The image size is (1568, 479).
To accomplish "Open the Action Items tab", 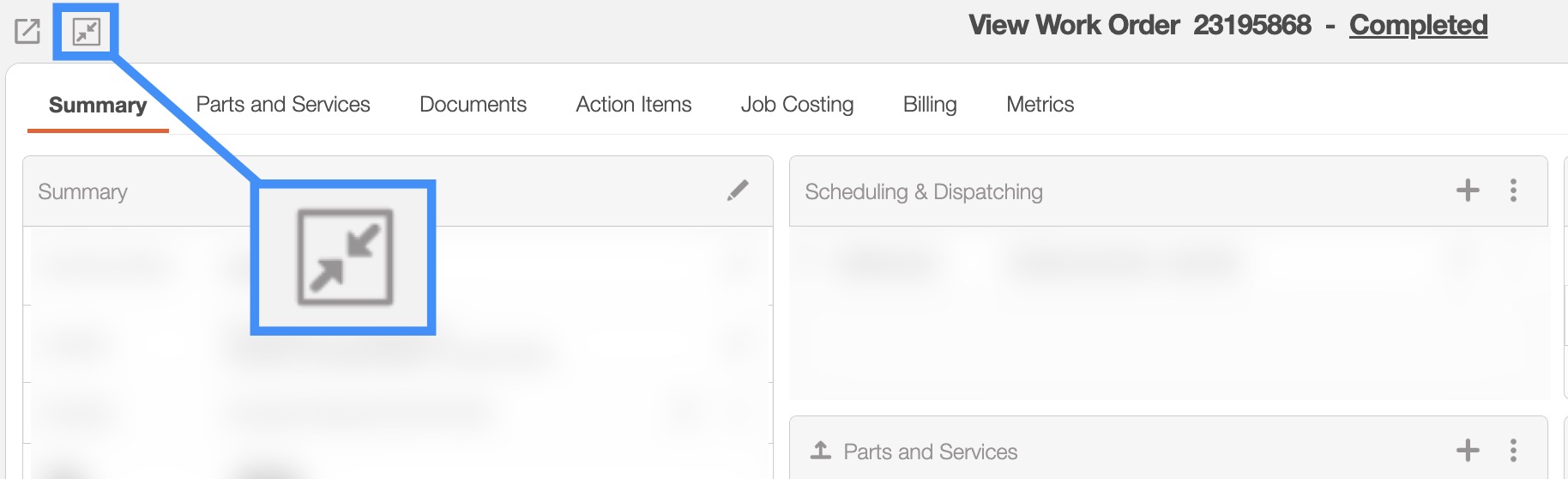I will (x=633, y=105).
